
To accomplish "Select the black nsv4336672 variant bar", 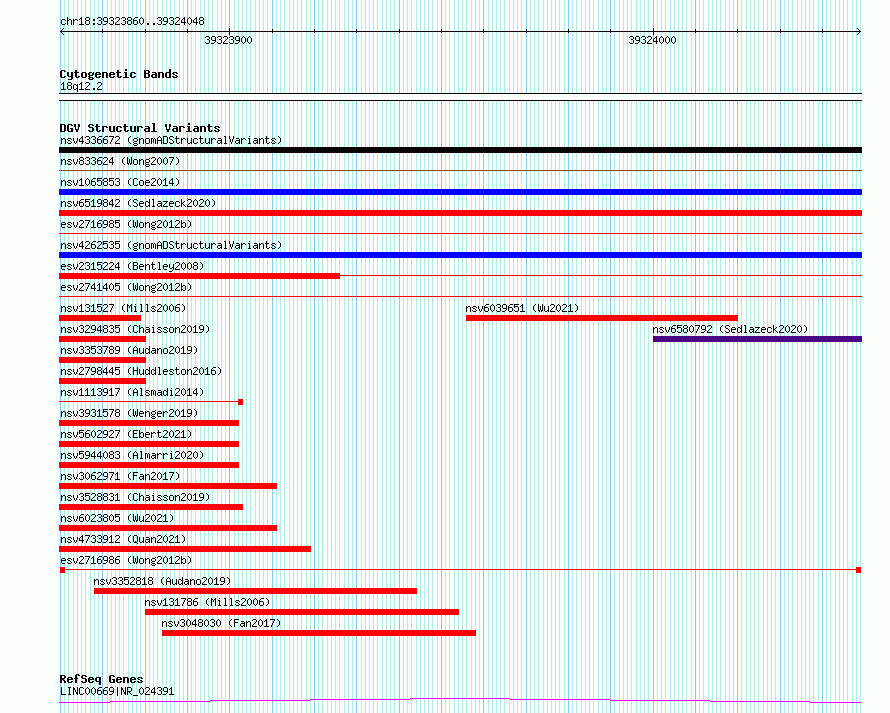I will pos(460,150).
